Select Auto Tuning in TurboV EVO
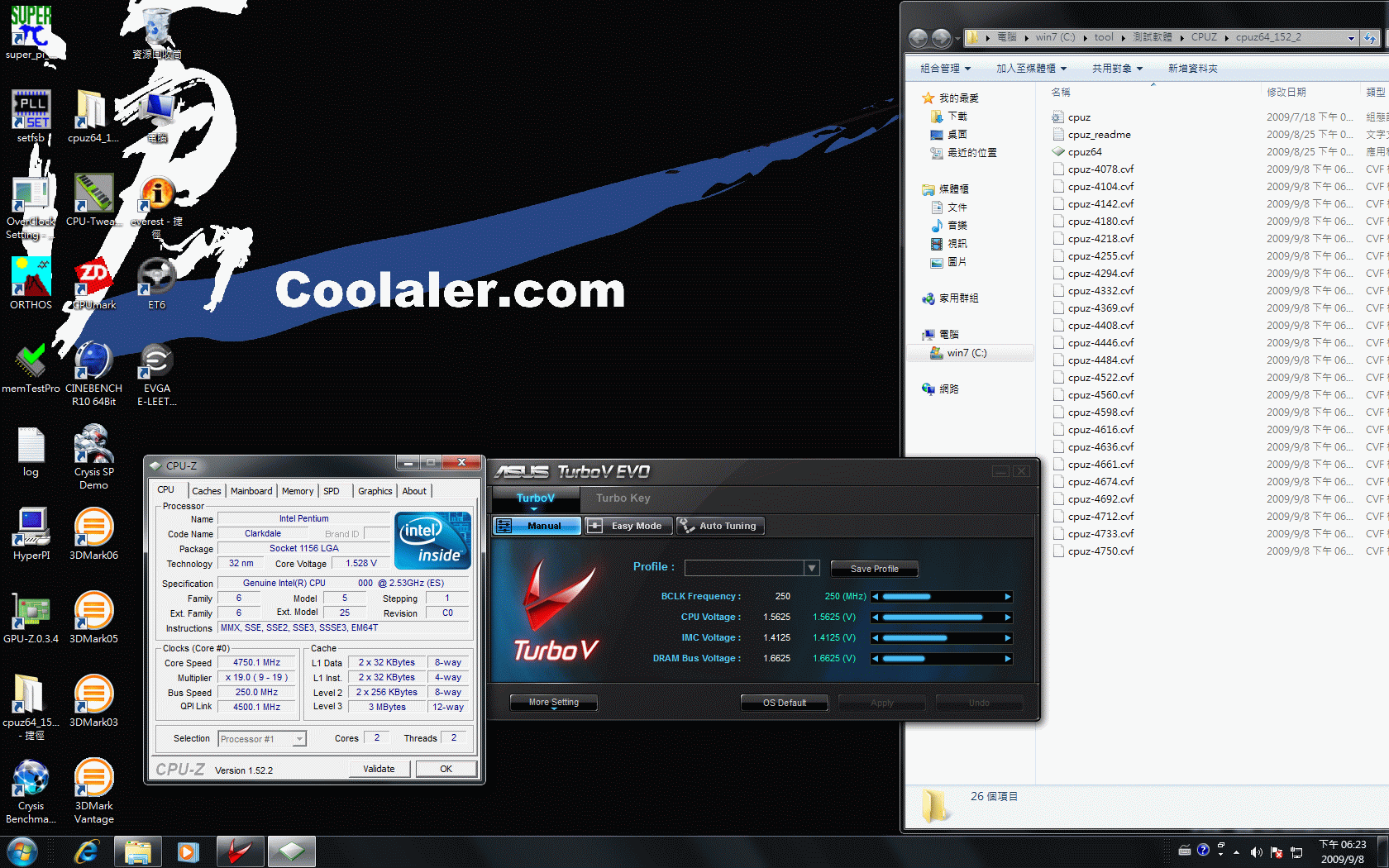The width and height of the screenshot is (1389, 868). point(720,526)
